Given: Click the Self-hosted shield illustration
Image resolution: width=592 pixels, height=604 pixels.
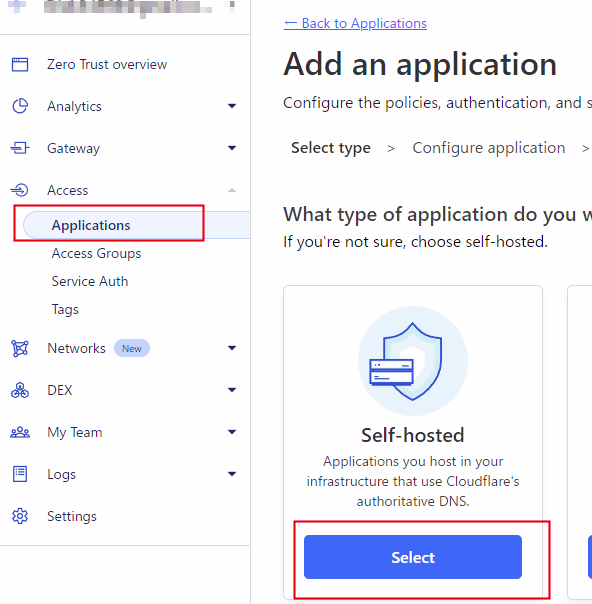Looking at the screenshot, I should (413, 361).
